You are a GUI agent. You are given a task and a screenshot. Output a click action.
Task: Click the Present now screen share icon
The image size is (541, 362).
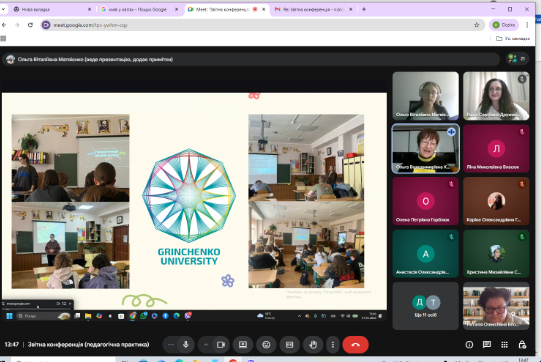(x=243, y=344)
